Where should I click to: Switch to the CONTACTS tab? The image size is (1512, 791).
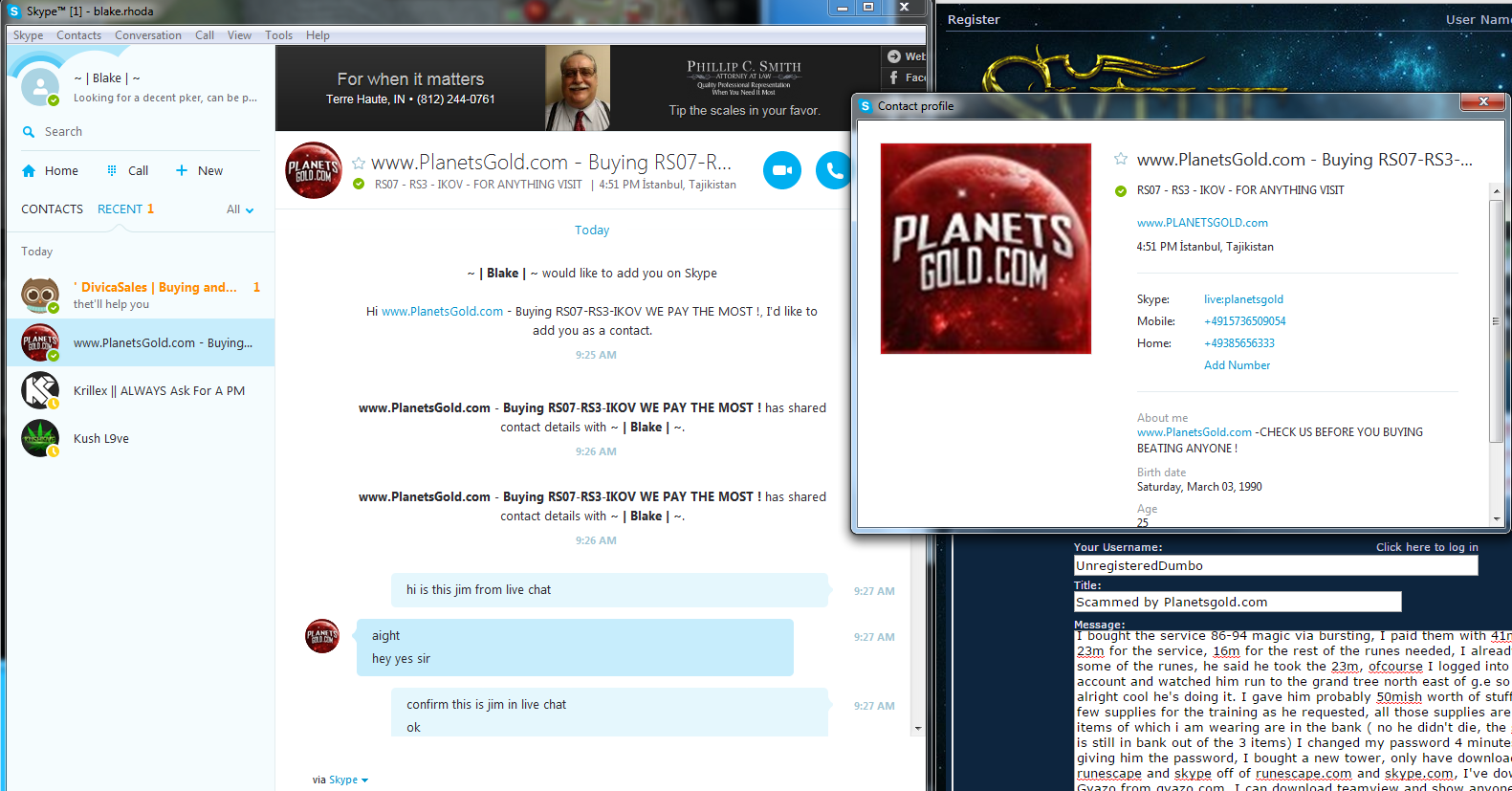[52, 209]
